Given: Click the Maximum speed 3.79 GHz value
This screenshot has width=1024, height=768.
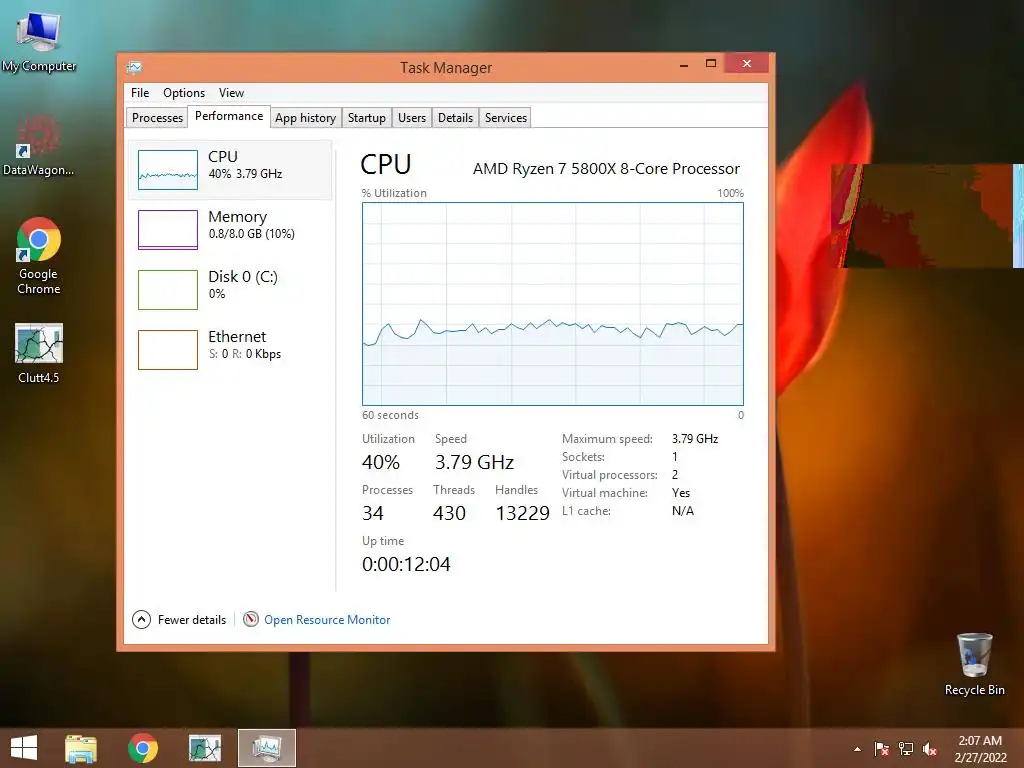Looking at the screenshot, I should coord(695,439).
